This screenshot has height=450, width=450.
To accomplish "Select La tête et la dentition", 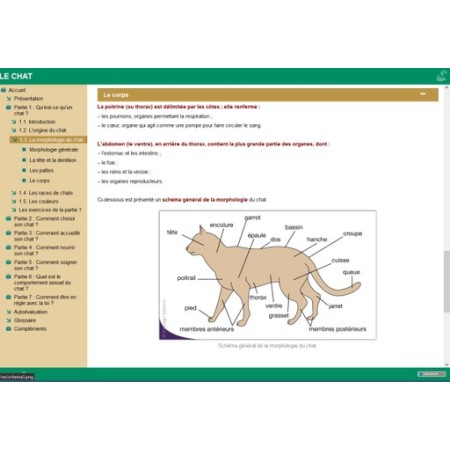I will point(53,160).
